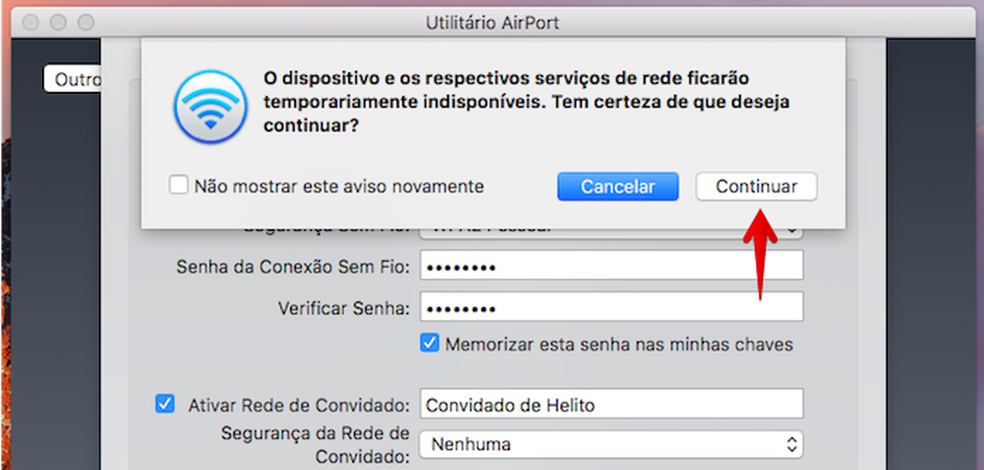This screenshot has height=470, width=984.
Task: Uncheck "Memorizar esta senha nas minhas chaves"
Action: [x=430, y=344]
